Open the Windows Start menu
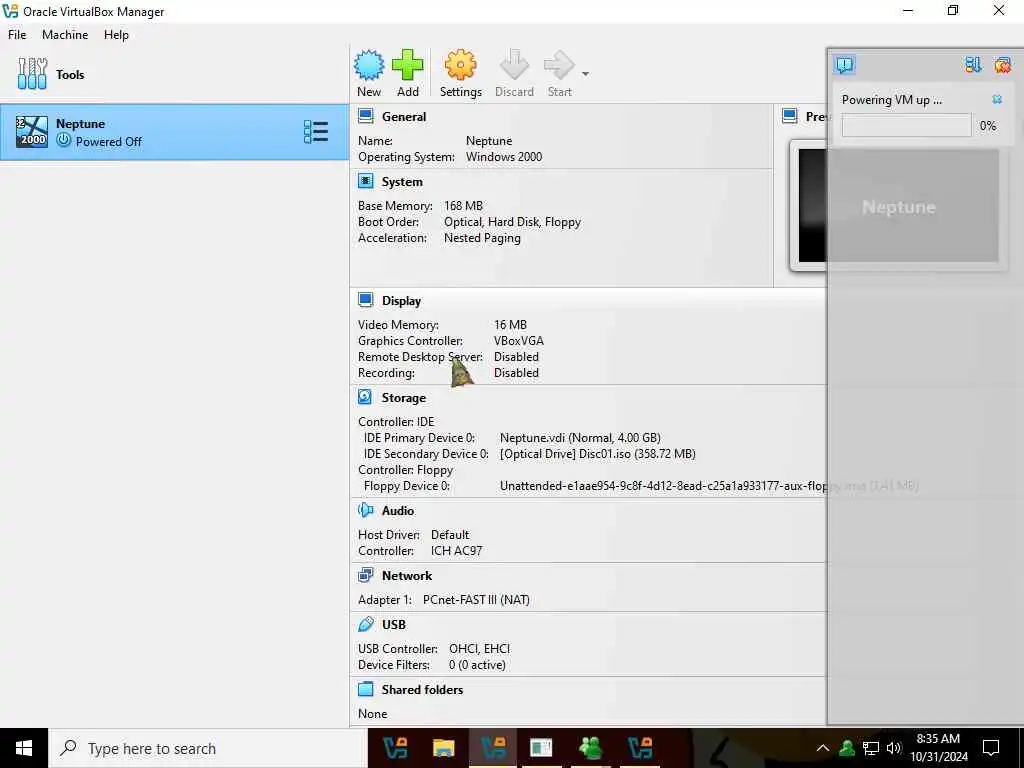 [24, 748]
